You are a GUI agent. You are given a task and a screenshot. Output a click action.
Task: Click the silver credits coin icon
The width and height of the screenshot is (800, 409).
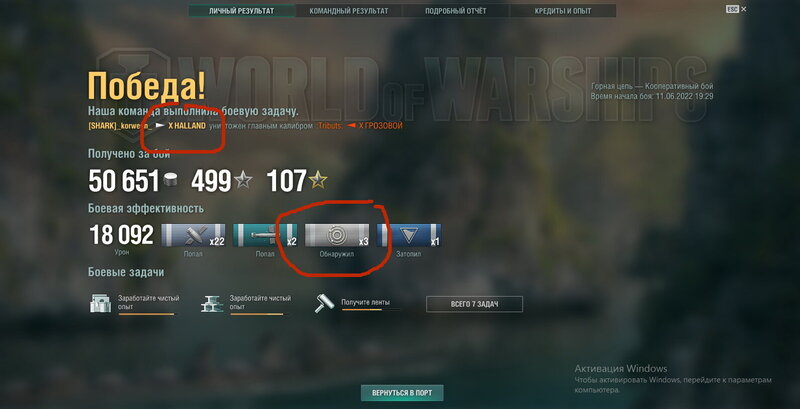point(171,180)
